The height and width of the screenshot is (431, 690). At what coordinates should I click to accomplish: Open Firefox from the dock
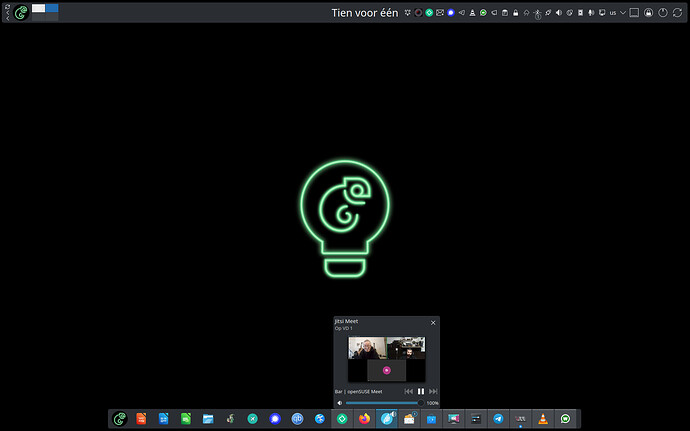tap(364, 419)
